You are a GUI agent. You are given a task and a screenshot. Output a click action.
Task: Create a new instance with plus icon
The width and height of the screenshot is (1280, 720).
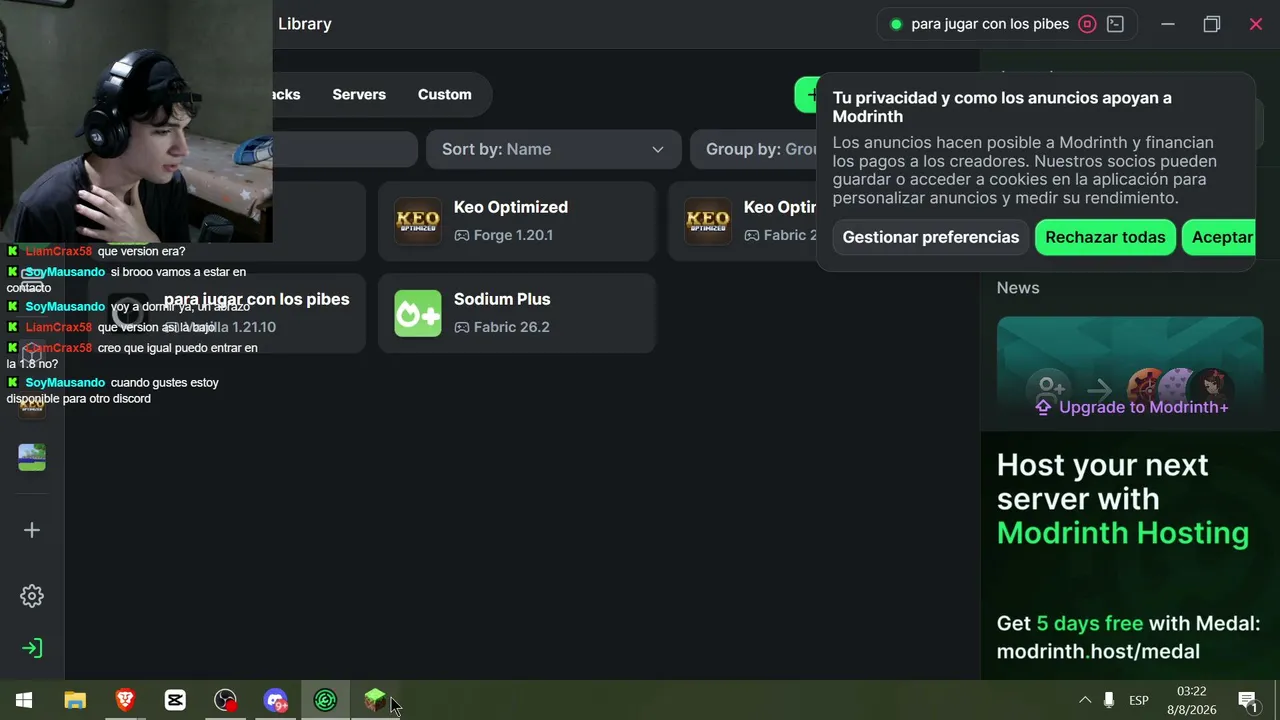[32, 530]
